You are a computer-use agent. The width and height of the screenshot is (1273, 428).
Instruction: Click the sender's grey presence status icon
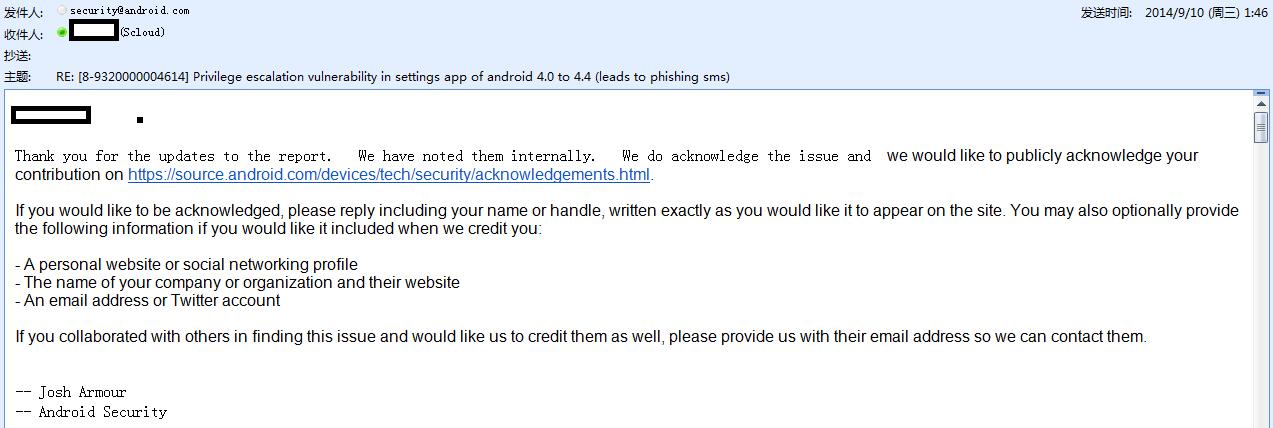click(62, 10)
